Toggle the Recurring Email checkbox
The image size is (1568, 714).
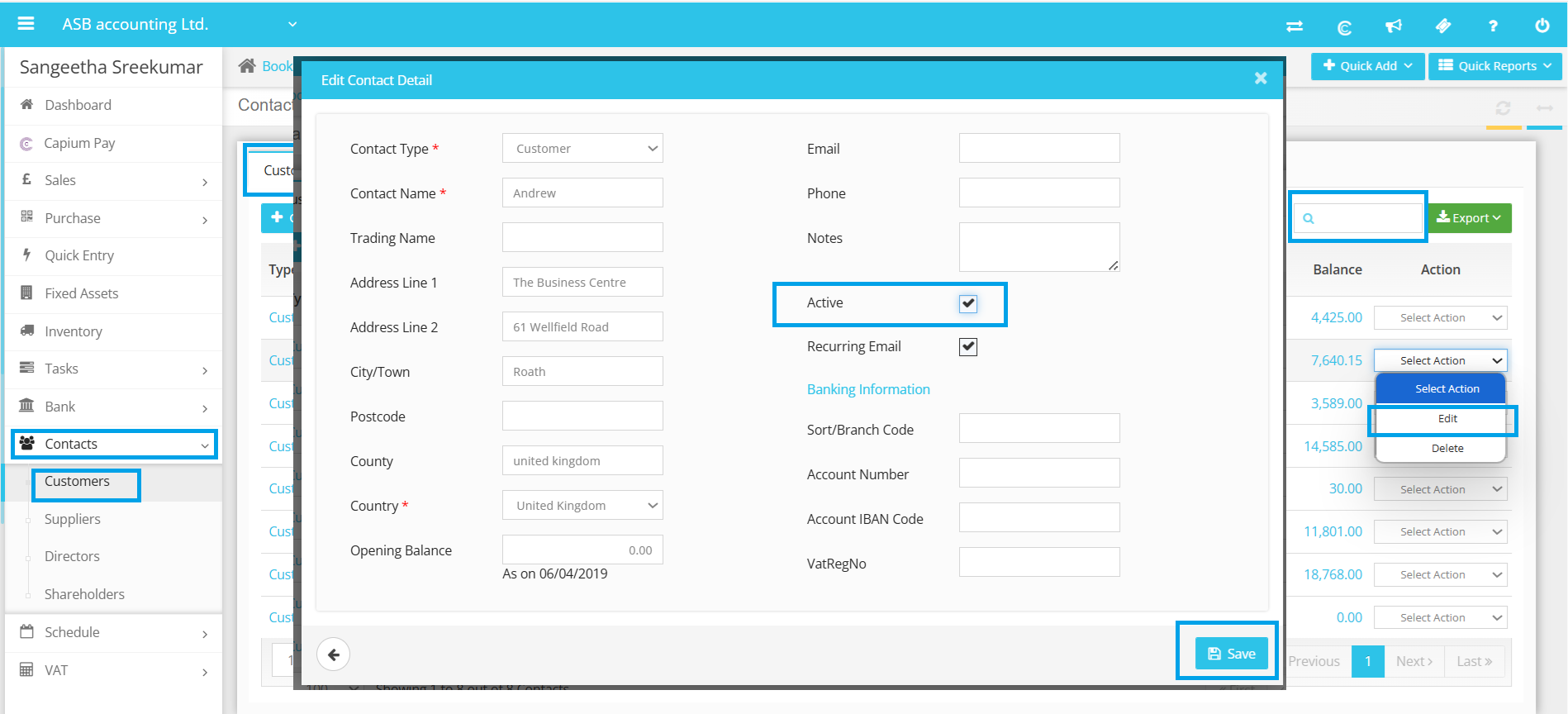click(968, 347)
